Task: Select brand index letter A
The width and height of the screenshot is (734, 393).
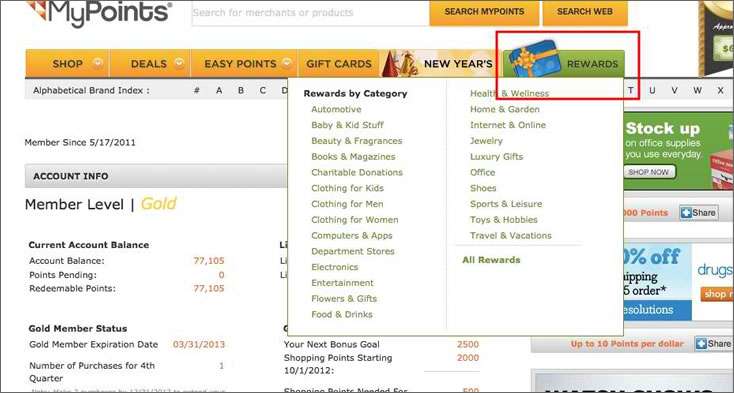Action: click(219, 90)
